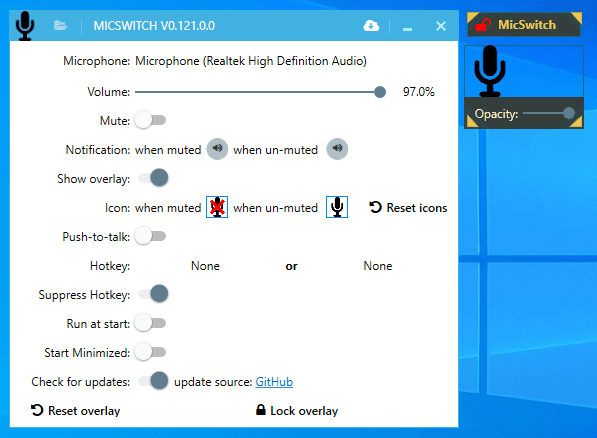The height and width of the screenshot is (438, 597).
Task: Click Lock overlay button
Action: click(297, 411)
